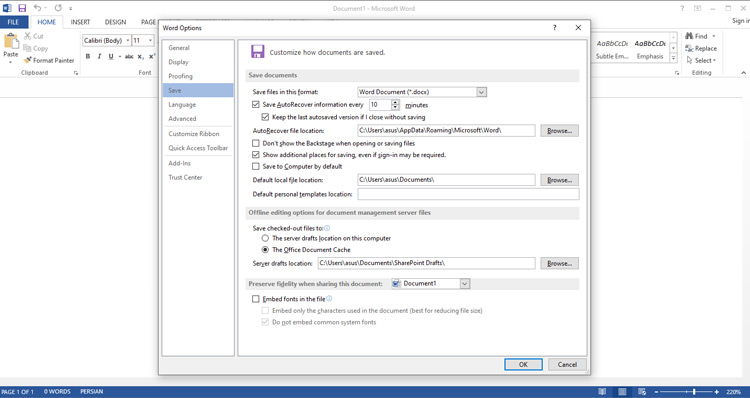Image resolution: width=750 pixels, height=398 pixels.
Task: Open the Advanced options category
Action: click(x=198, y=119)
